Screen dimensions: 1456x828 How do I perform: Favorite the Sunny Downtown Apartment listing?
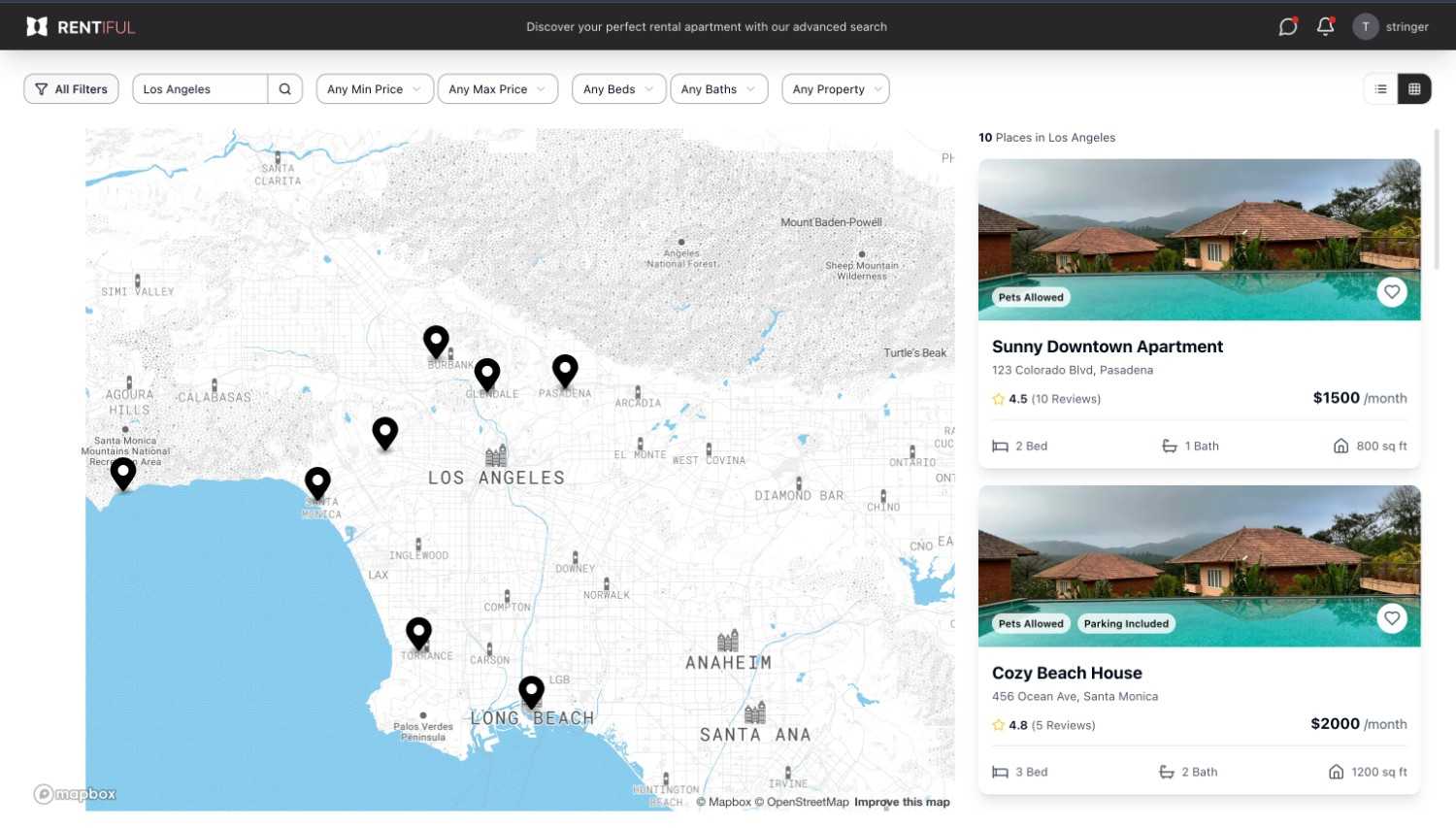[1391, 291]
